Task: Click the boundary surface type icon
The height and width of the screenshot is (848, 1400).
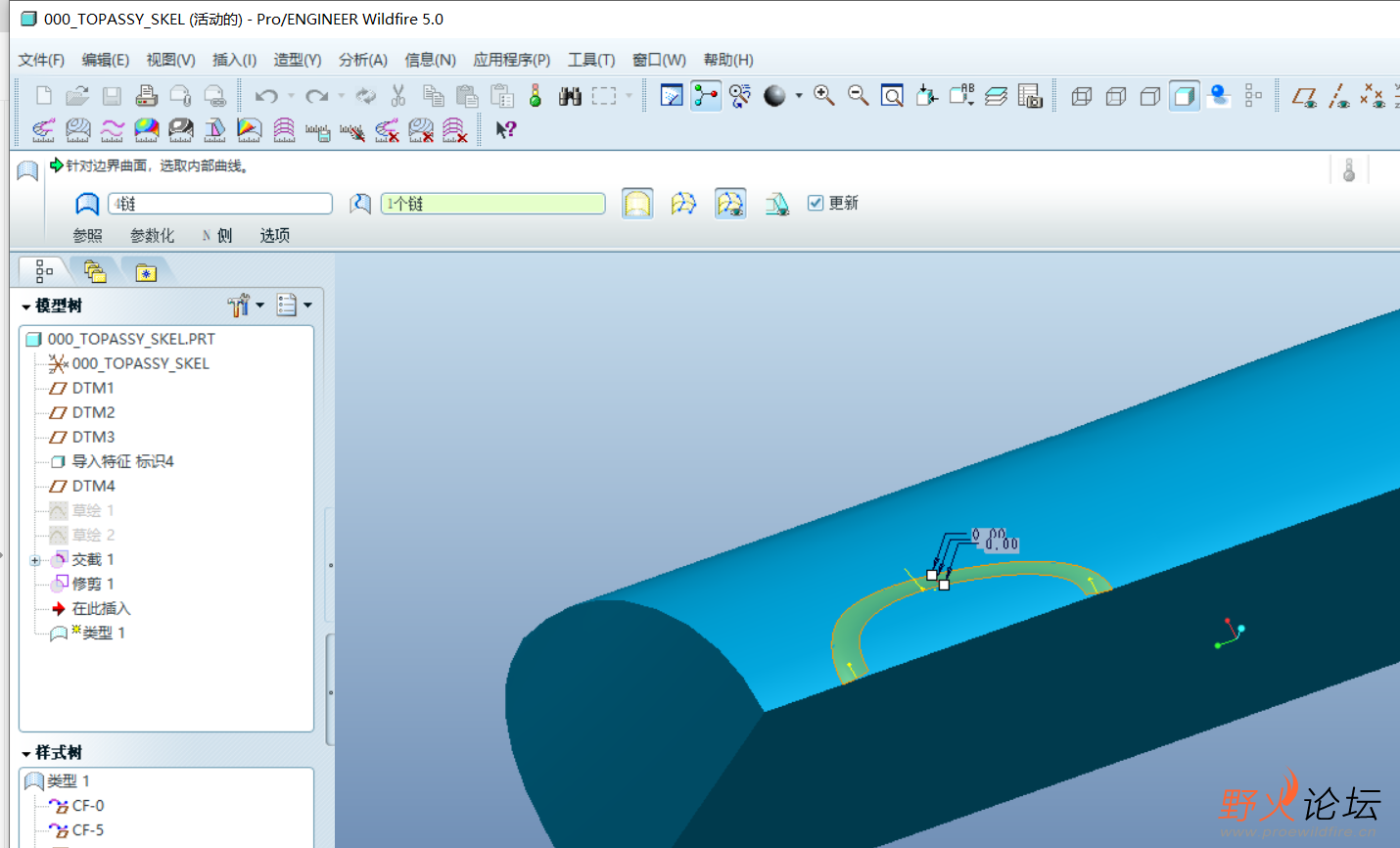Action: coord(87,204)
